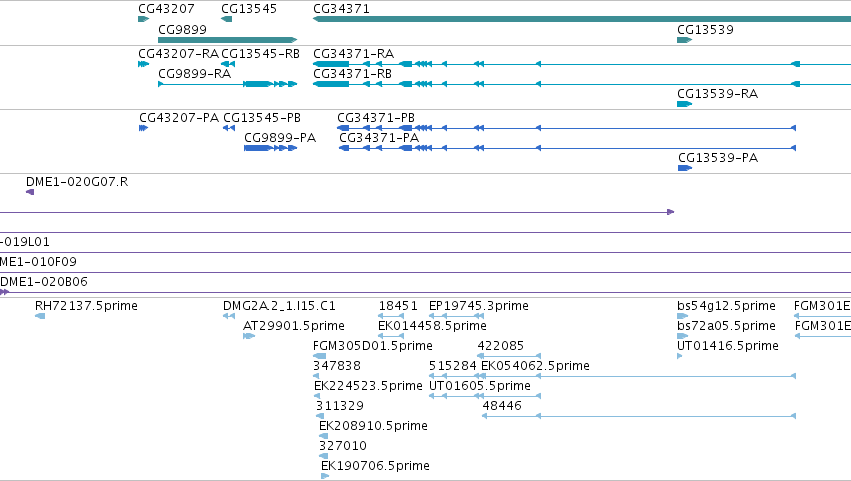
Task: Click the CG9899 gene bar
Action: (227, 40)
